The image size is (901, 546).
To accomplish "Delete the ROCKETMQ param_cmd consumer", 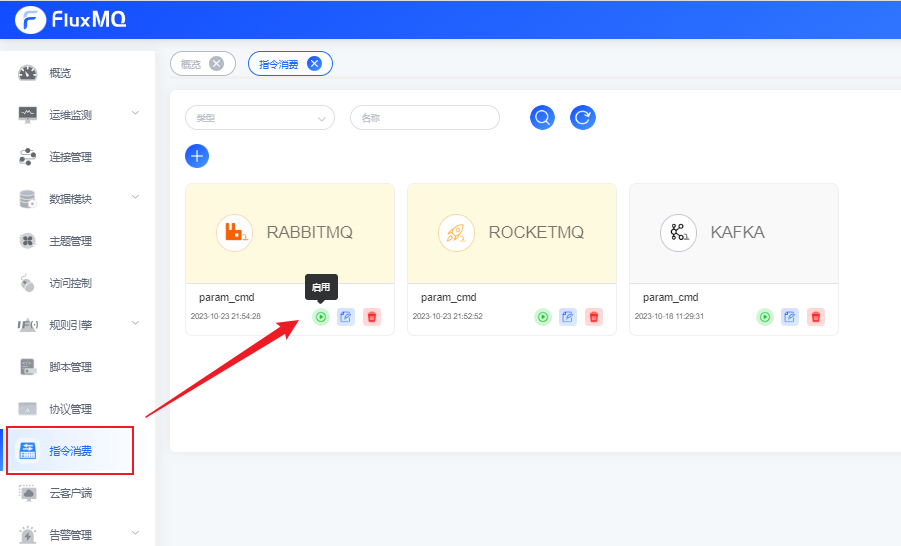I will (x=594, y=317).
